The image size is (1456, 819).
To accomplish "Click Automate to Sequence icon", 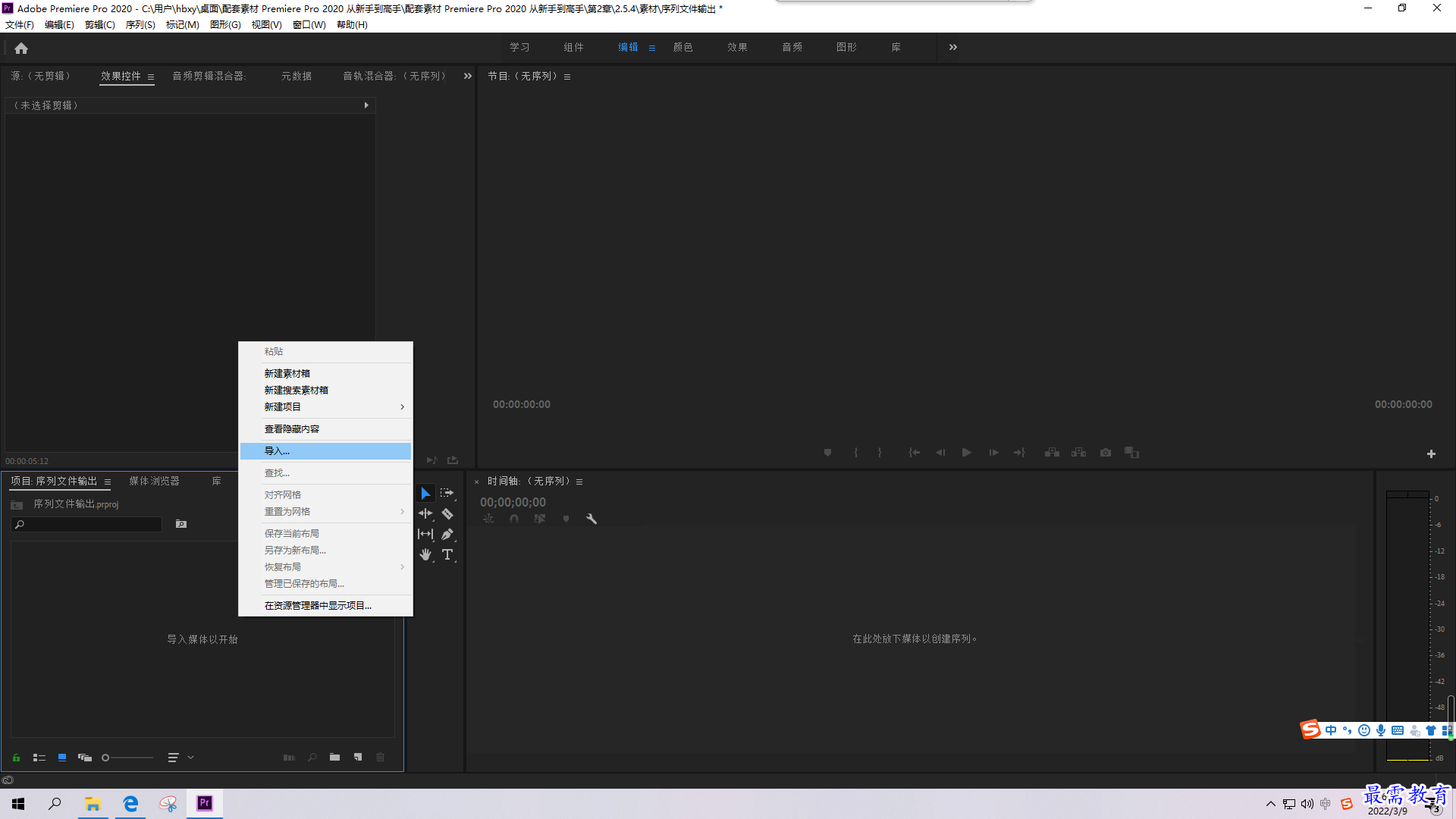I will click(x=289, y=758).
